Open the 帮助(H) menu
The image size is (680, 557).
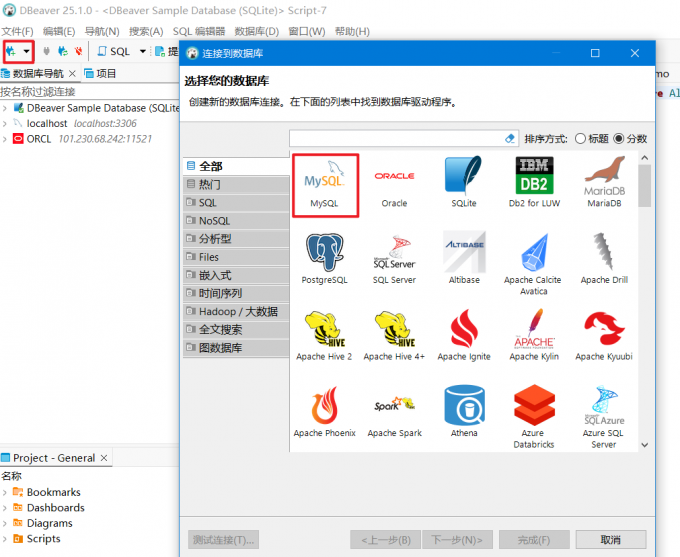[x=352, y=32]
